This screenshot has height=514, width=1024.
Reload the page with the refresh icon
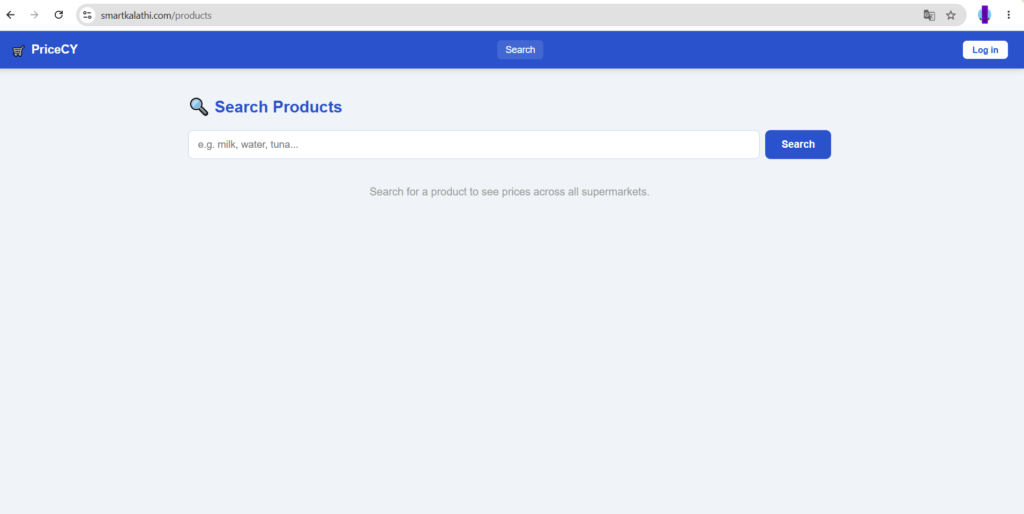click(x=59, y=14)
